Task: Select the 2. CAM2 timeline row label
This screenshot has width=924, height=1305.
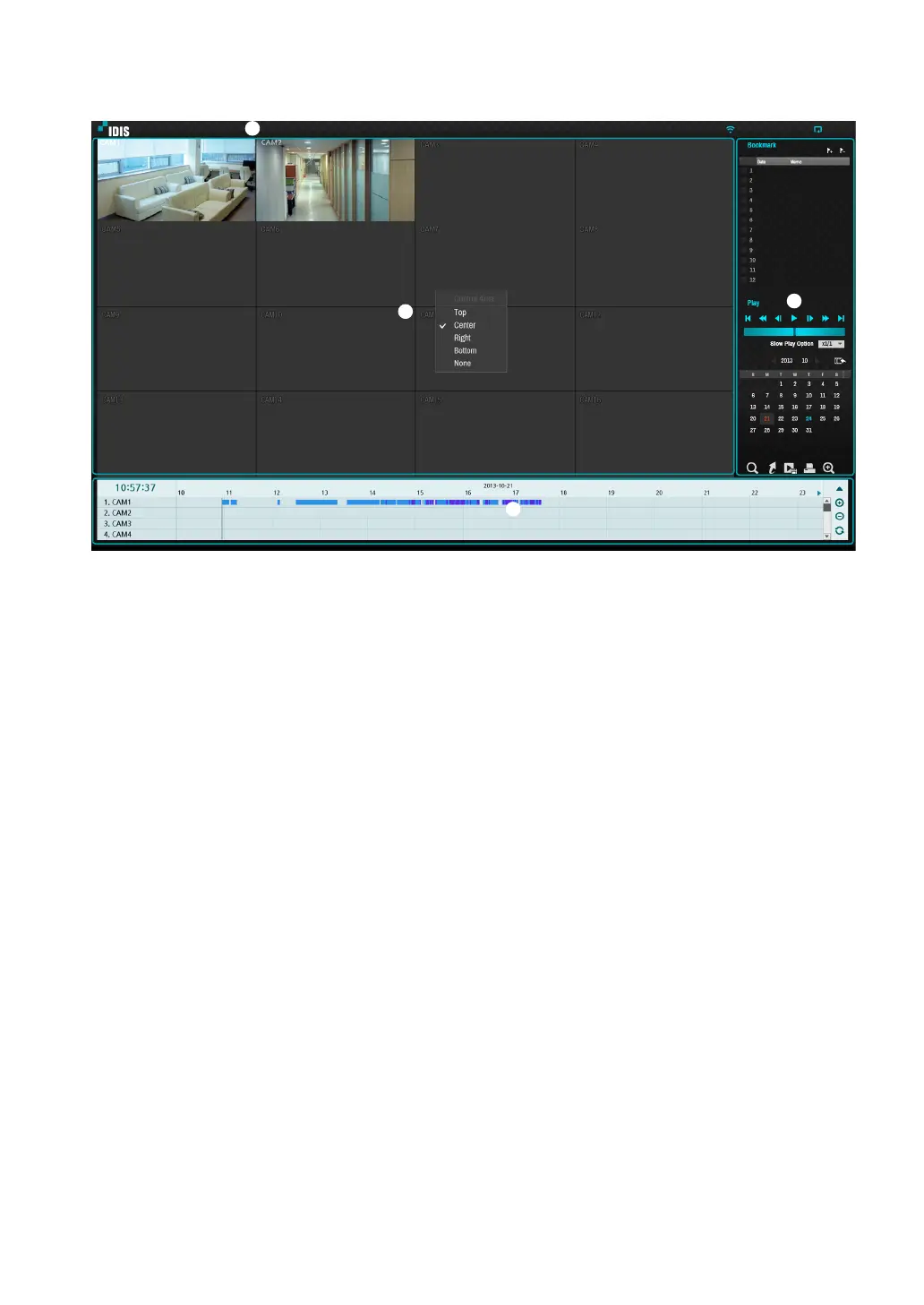Action: point(117,513)
